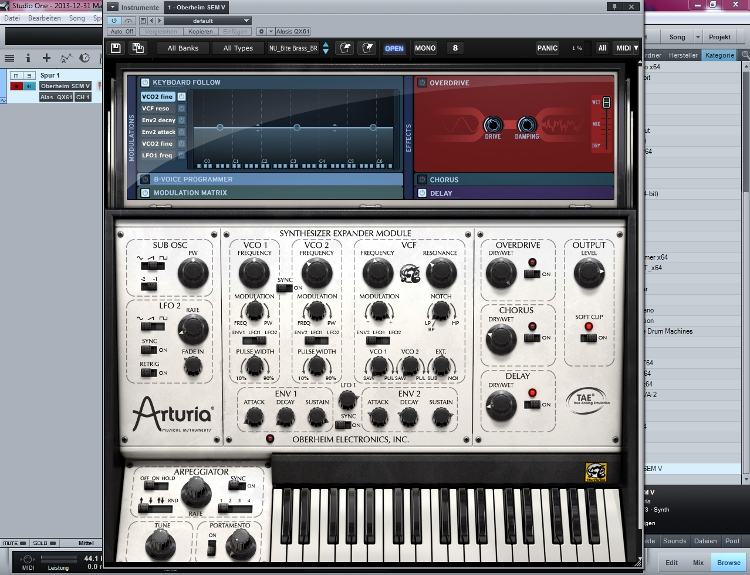The height and width of the screenshot is (575, 750).
Task: Toggle Chorus effect power icon in rack
Action: (422, 179)
